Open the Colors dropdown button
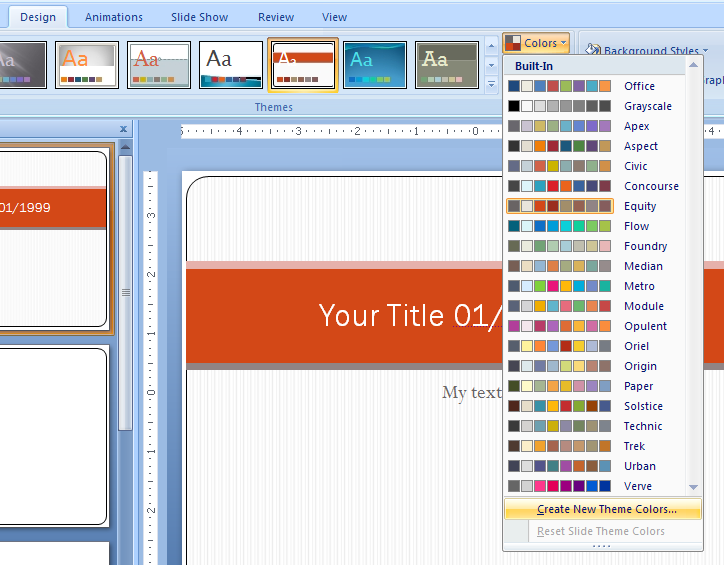This screenshot has width=724, height=565. pyautogui.click(x=537, y=43)
